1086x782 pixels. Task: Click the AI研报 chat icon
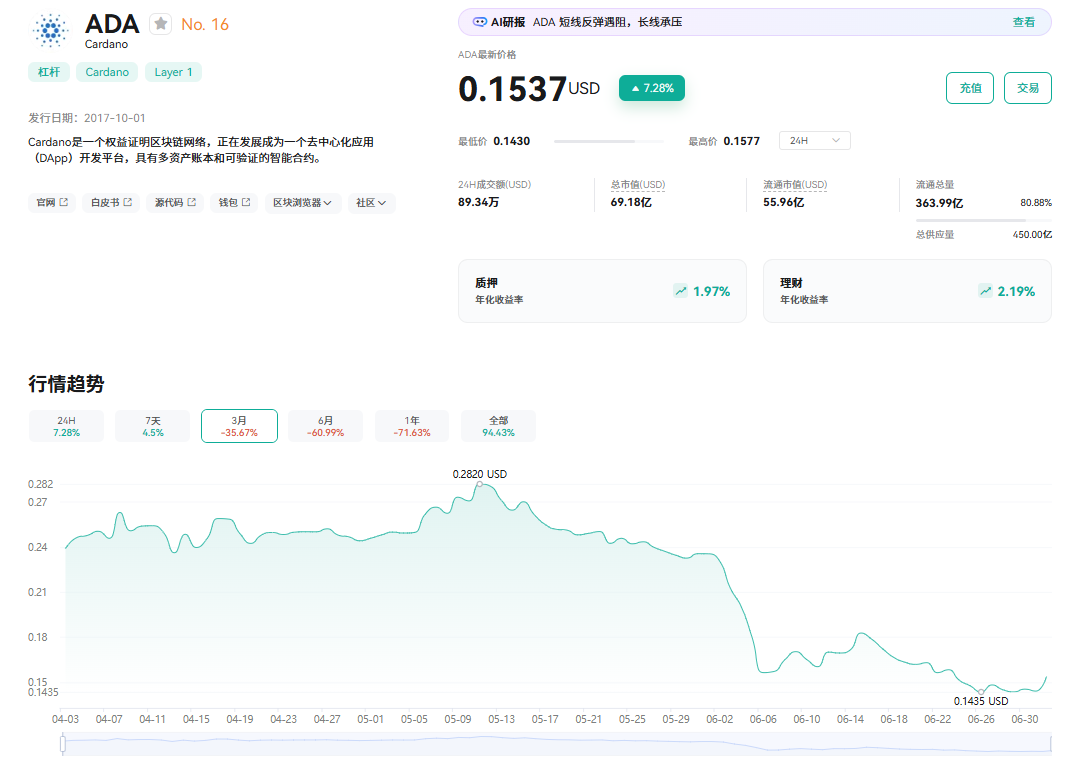(x=479, y=22)
